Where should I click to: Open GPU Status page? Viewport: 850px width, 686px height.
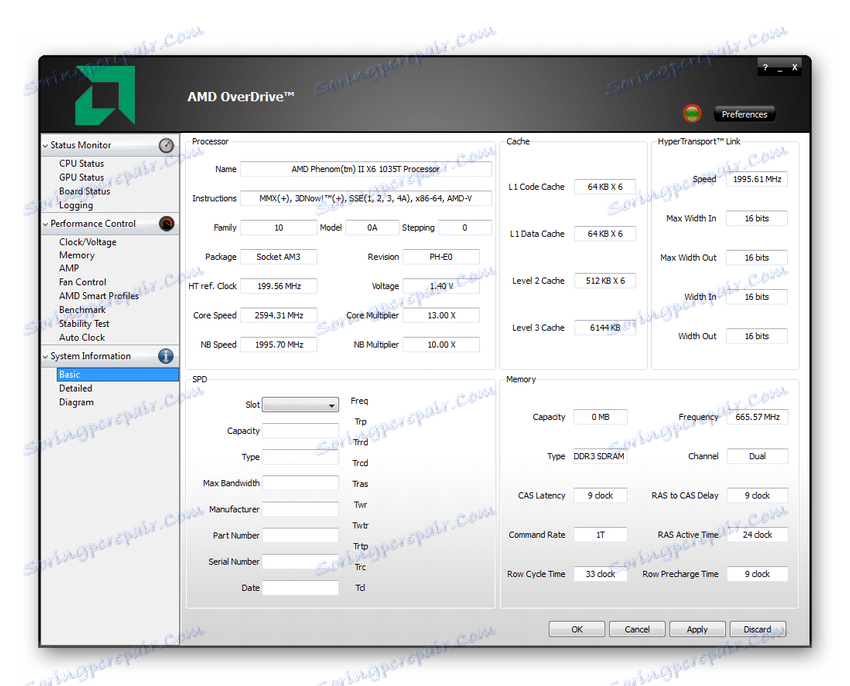click(x=81, y=177)
